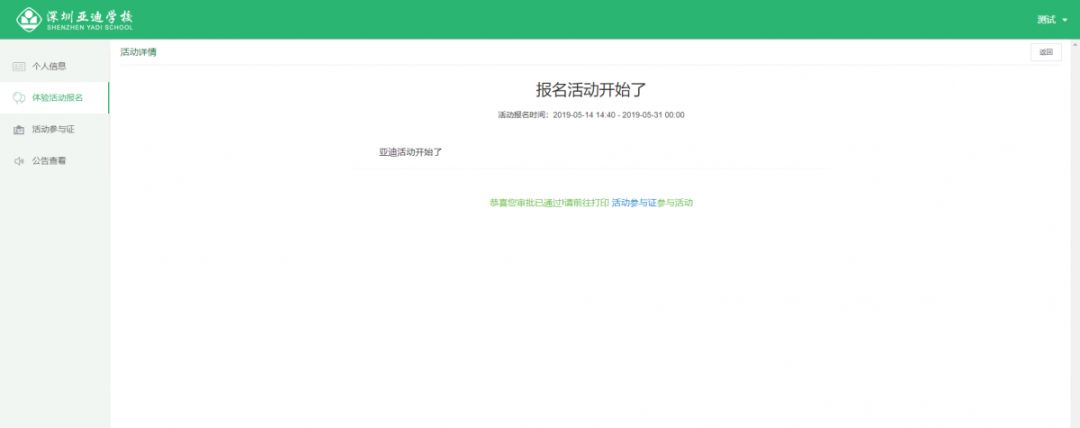Image resolution: width=1080 pixels, height=428 pixels.
Task: Go to the 活动参与证 page
Action: 54,130
